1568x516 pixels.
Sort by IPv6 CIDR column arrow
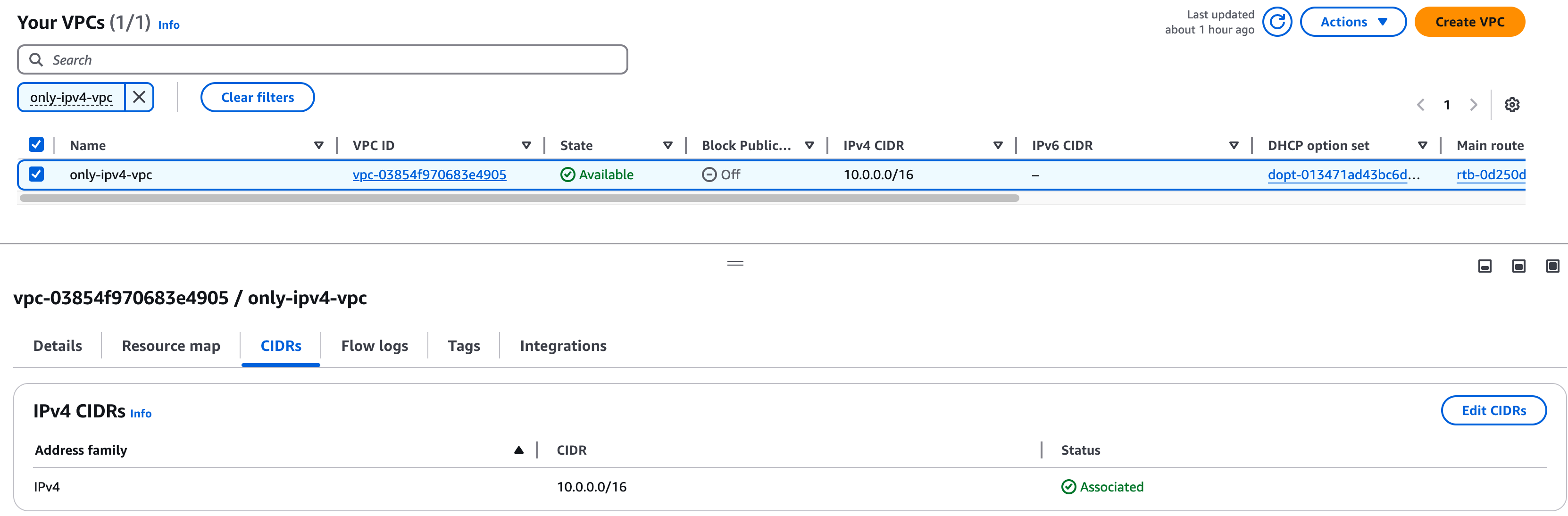1234,145
